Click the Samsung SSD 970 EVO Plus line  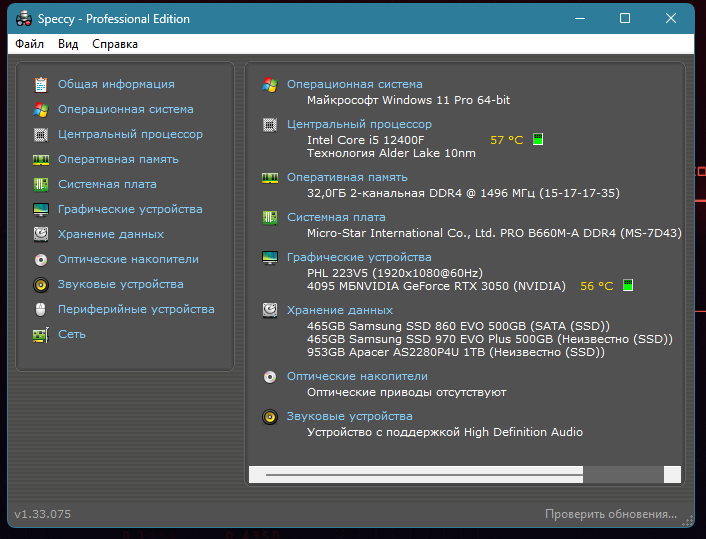point(490,339)
